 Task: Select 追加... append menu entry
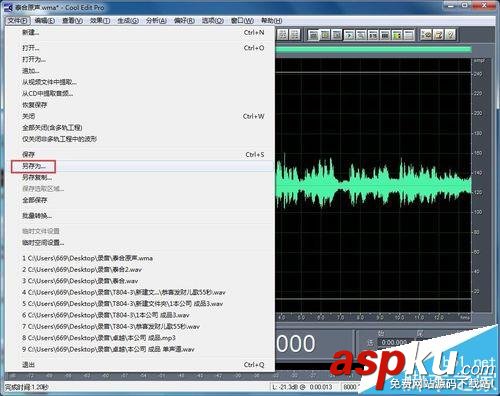140,71
